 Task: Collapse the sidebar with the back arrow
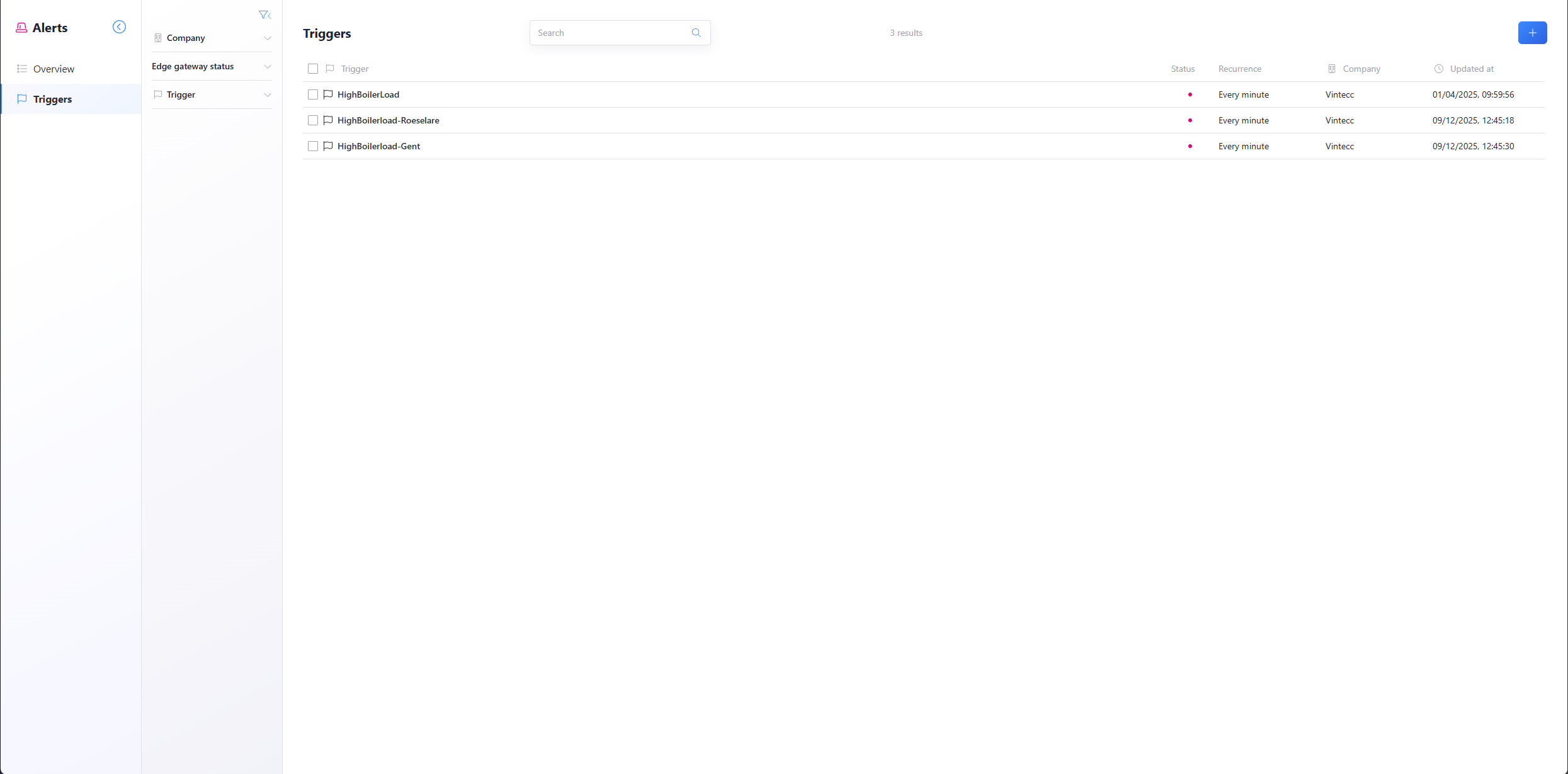click(x=119, y=26)
